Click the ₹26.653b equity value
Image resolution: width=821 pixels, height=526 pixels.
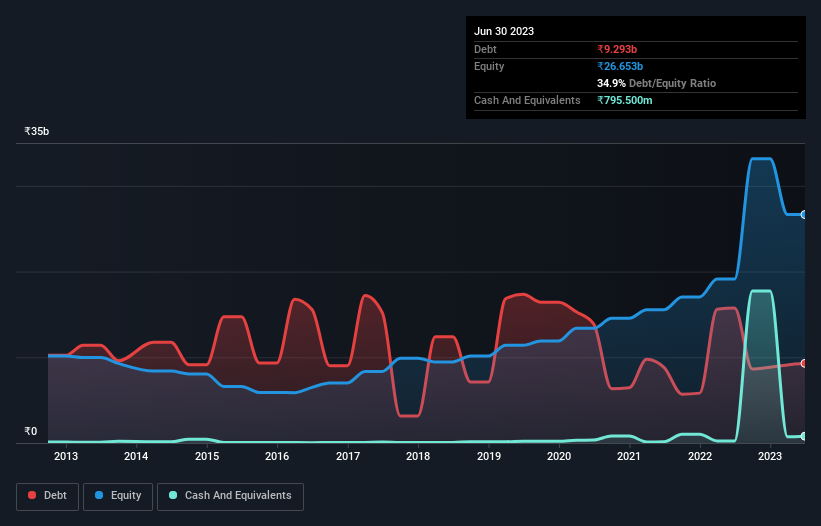[620, 66]
